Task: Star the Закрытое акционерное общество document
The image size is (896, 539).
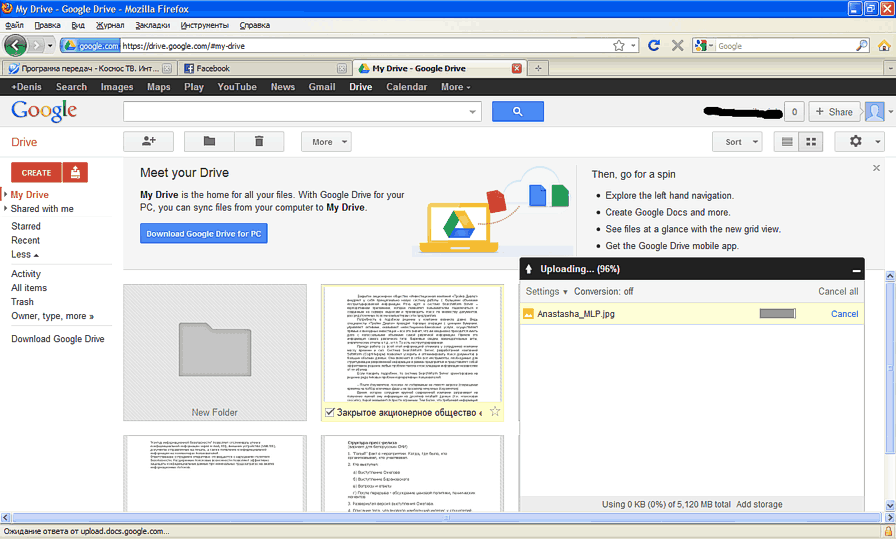Action: 495,412
